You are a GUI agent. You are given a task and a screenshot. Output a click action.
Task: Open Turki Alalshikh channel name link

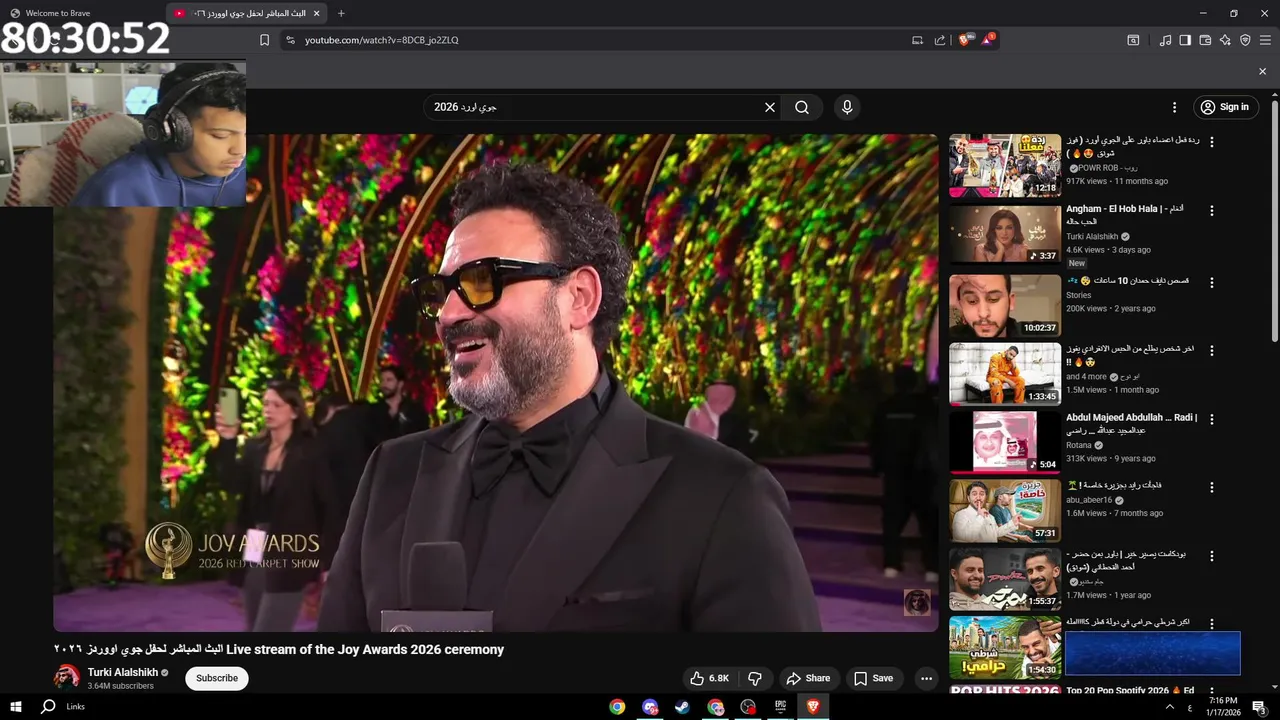point(123,672)
